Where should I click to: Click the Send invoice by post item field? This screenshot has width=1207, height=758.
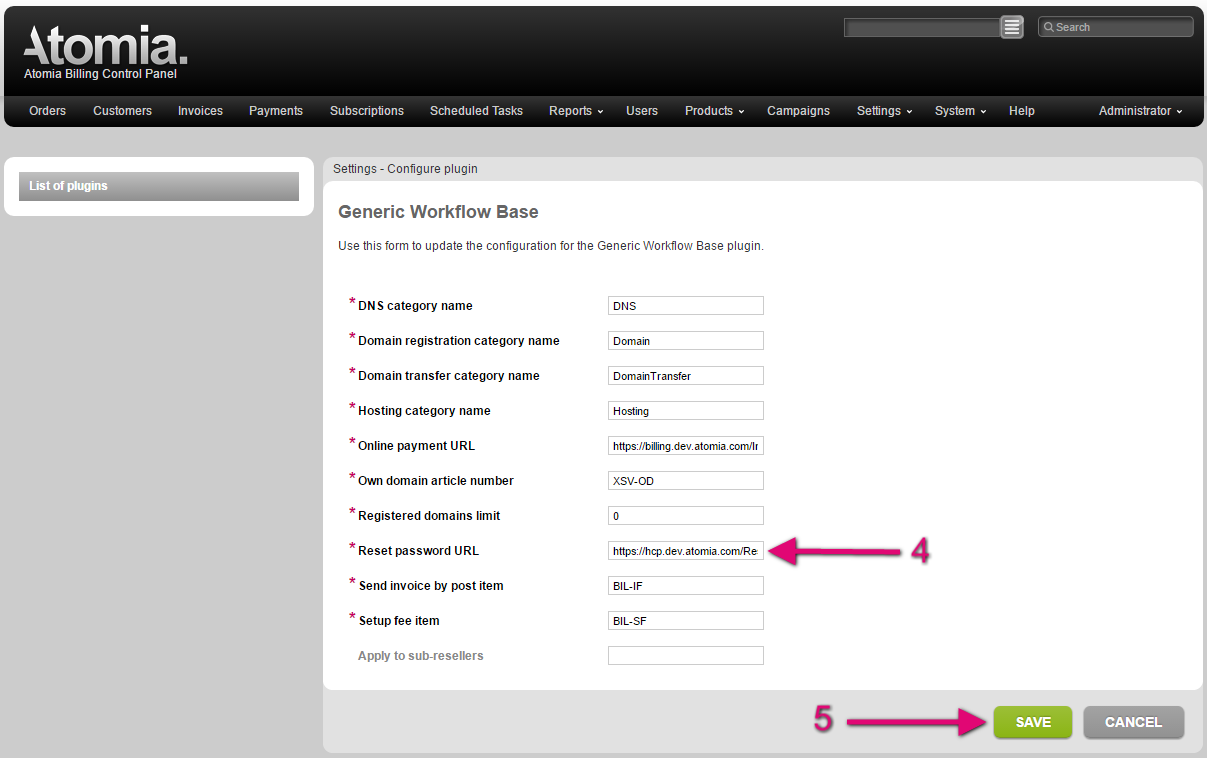click(686, 586)
